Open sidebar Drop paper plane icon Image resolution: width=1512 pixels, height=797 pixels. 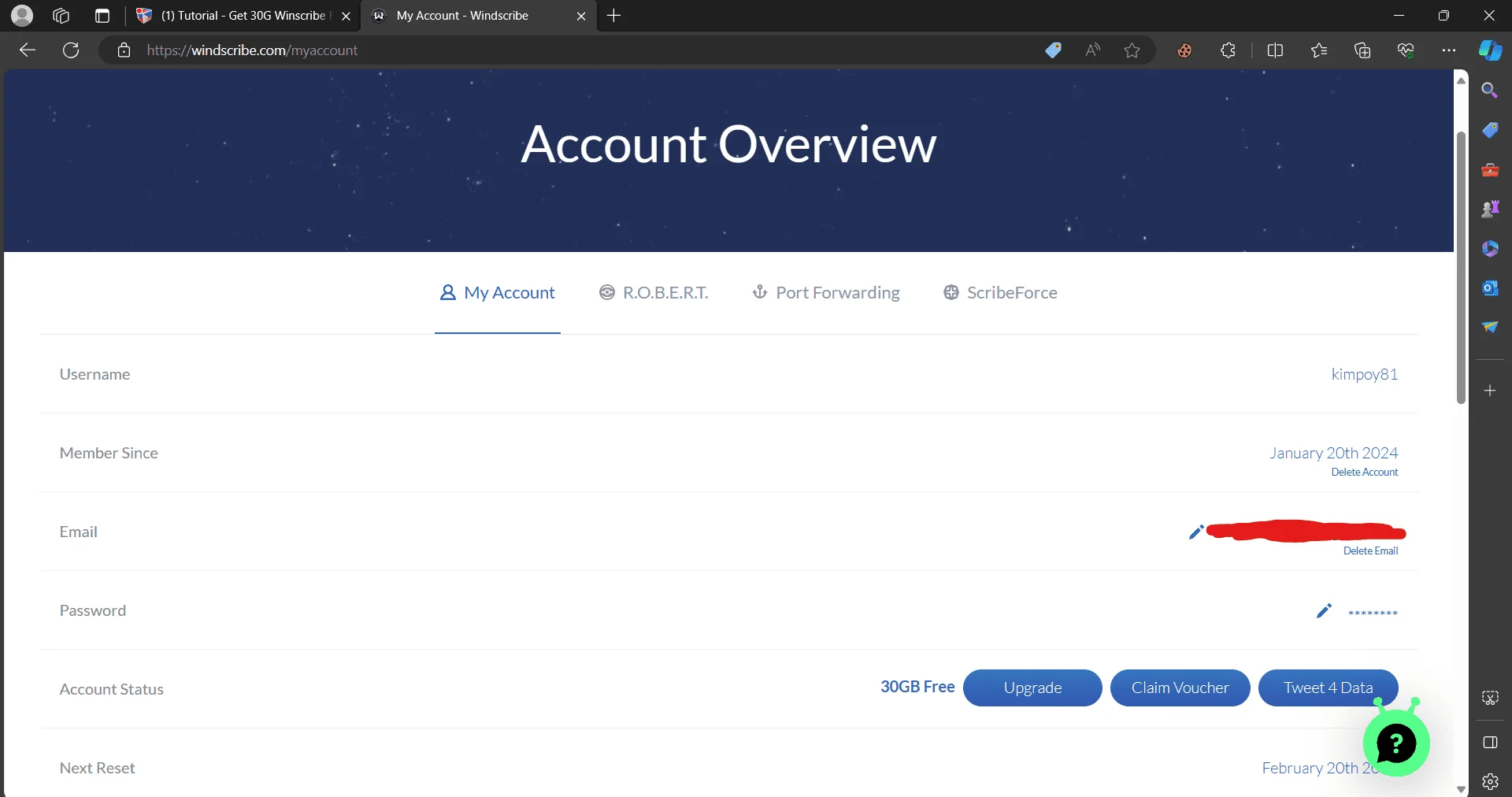1490,327
